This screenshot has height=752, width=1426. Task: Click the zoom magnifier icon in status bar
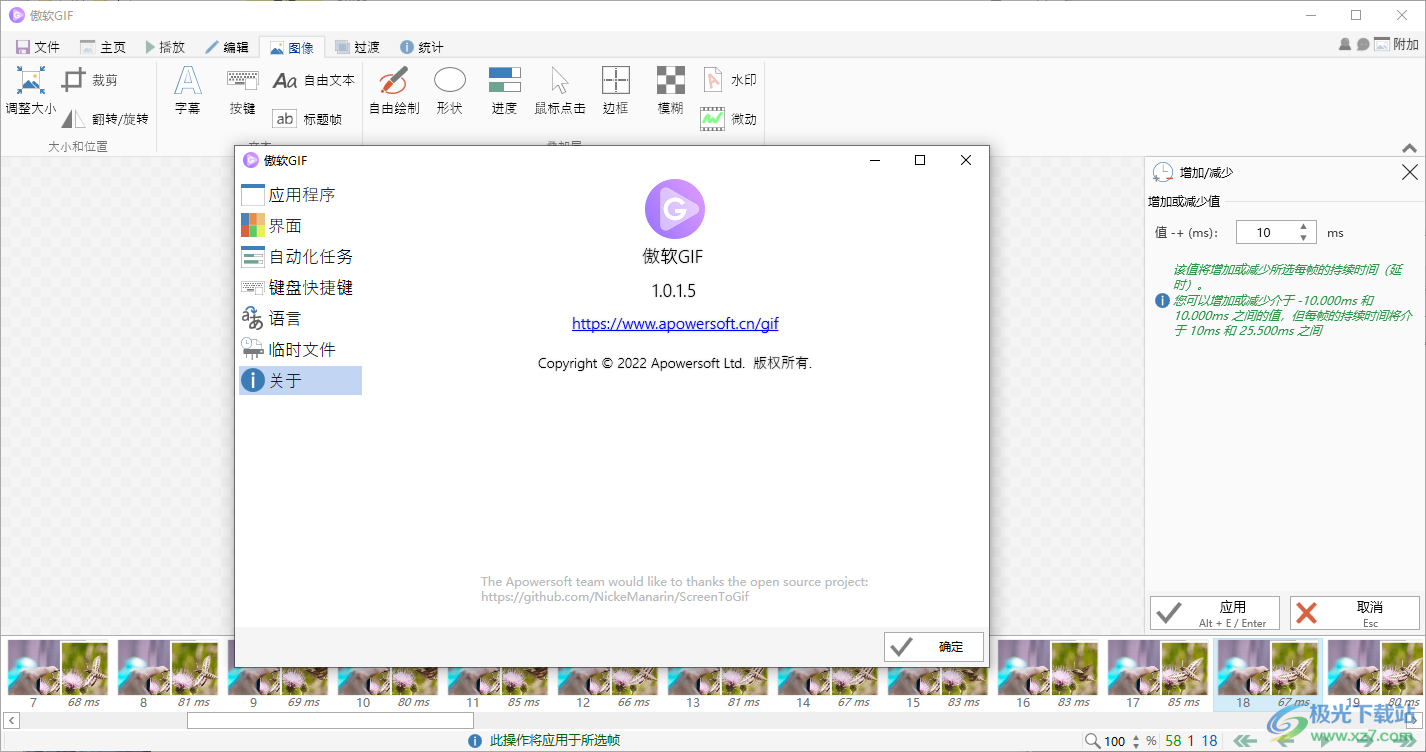(1093, 741)
